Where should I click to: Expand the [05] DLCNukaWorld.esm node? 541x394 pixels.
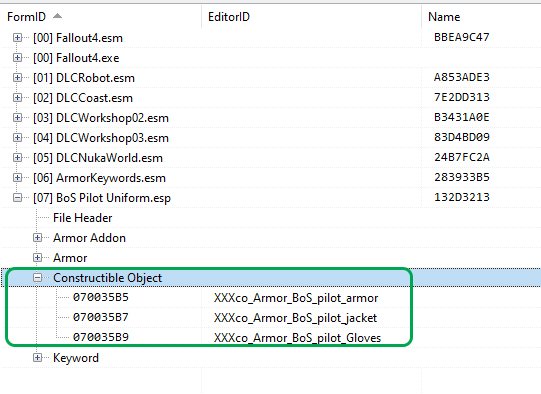[17, 158]
